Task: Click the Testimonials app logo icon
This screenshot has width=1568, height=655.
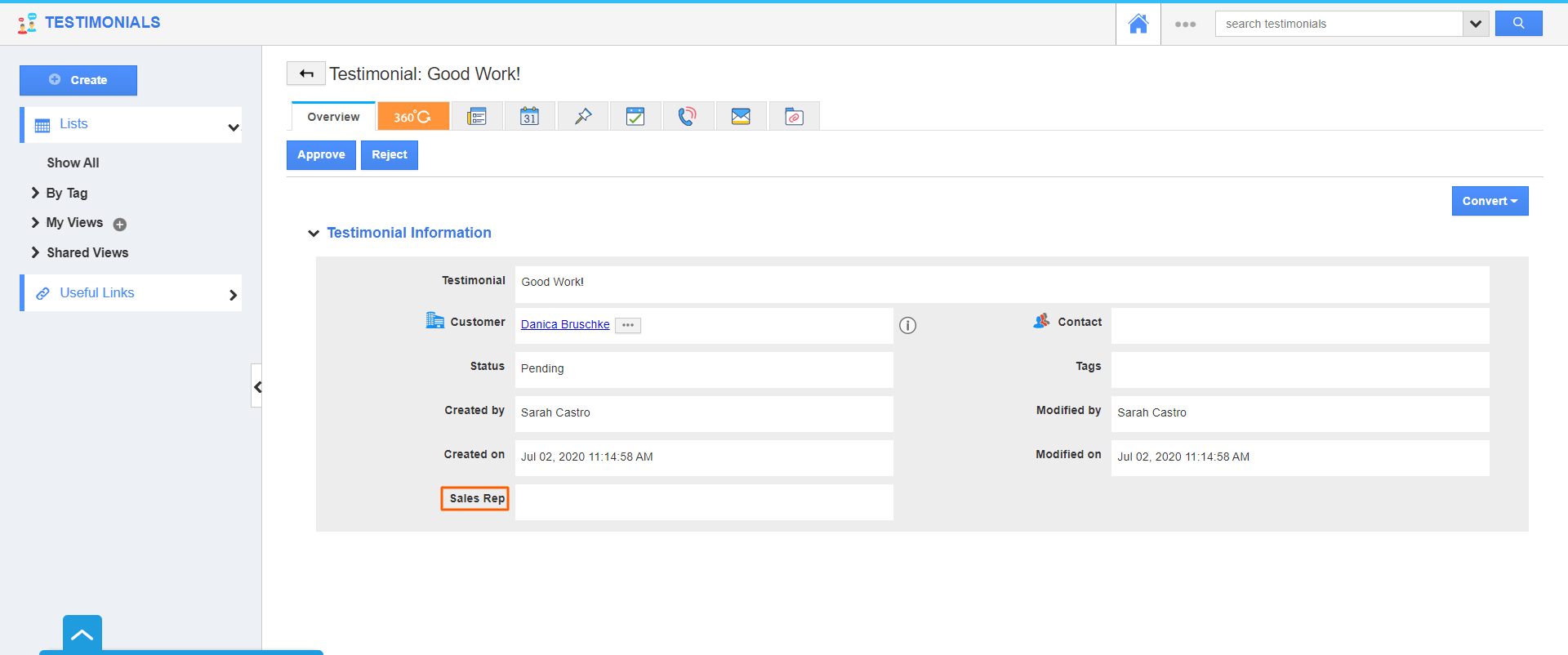Action: 28,23
